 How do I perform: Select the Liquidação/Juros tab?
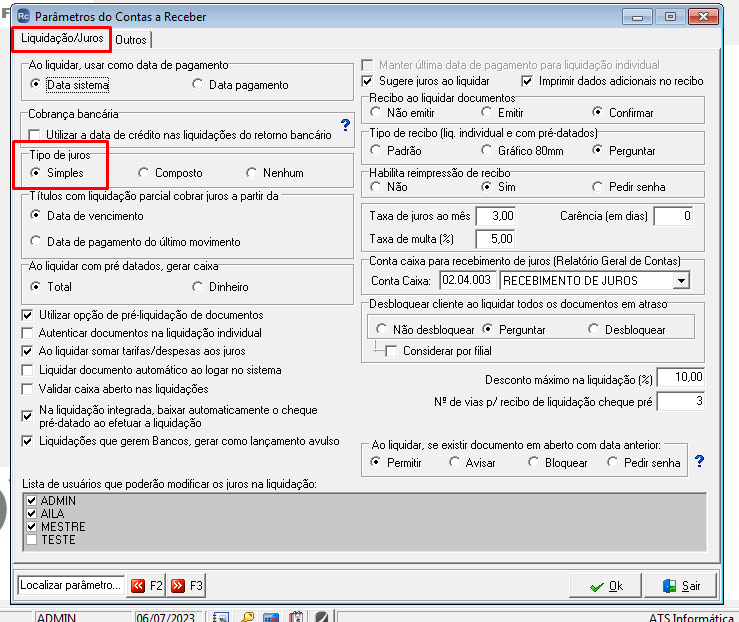62,38
